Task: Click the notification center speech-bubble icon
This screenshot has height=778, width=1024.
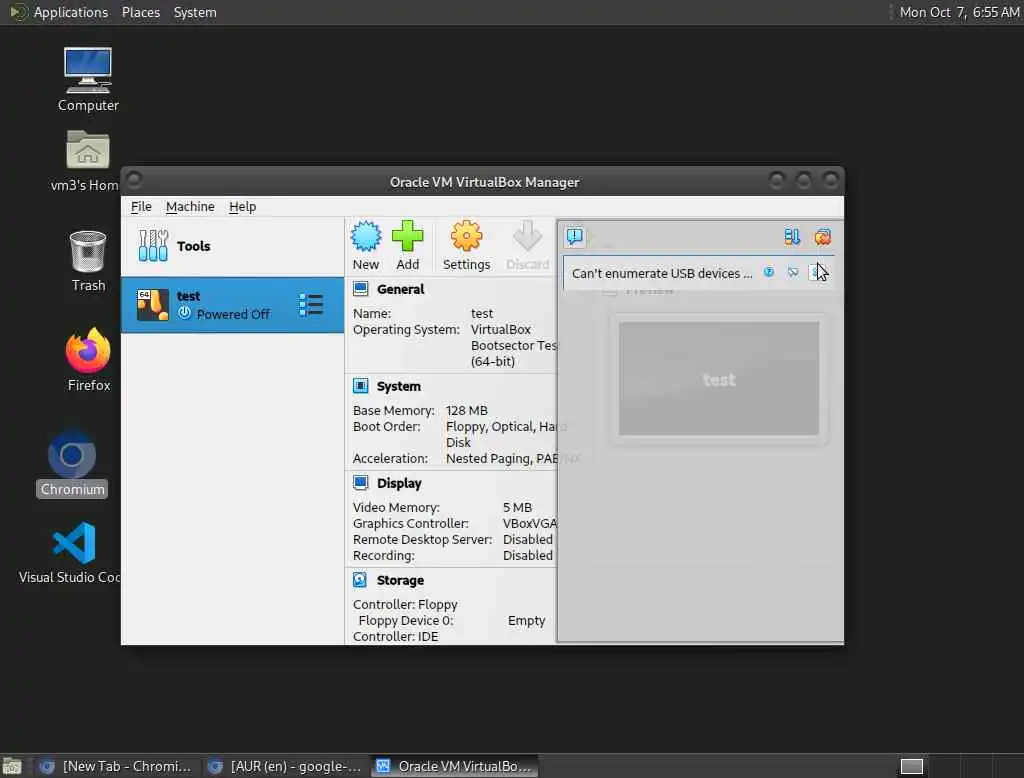Action: [575, 236]
